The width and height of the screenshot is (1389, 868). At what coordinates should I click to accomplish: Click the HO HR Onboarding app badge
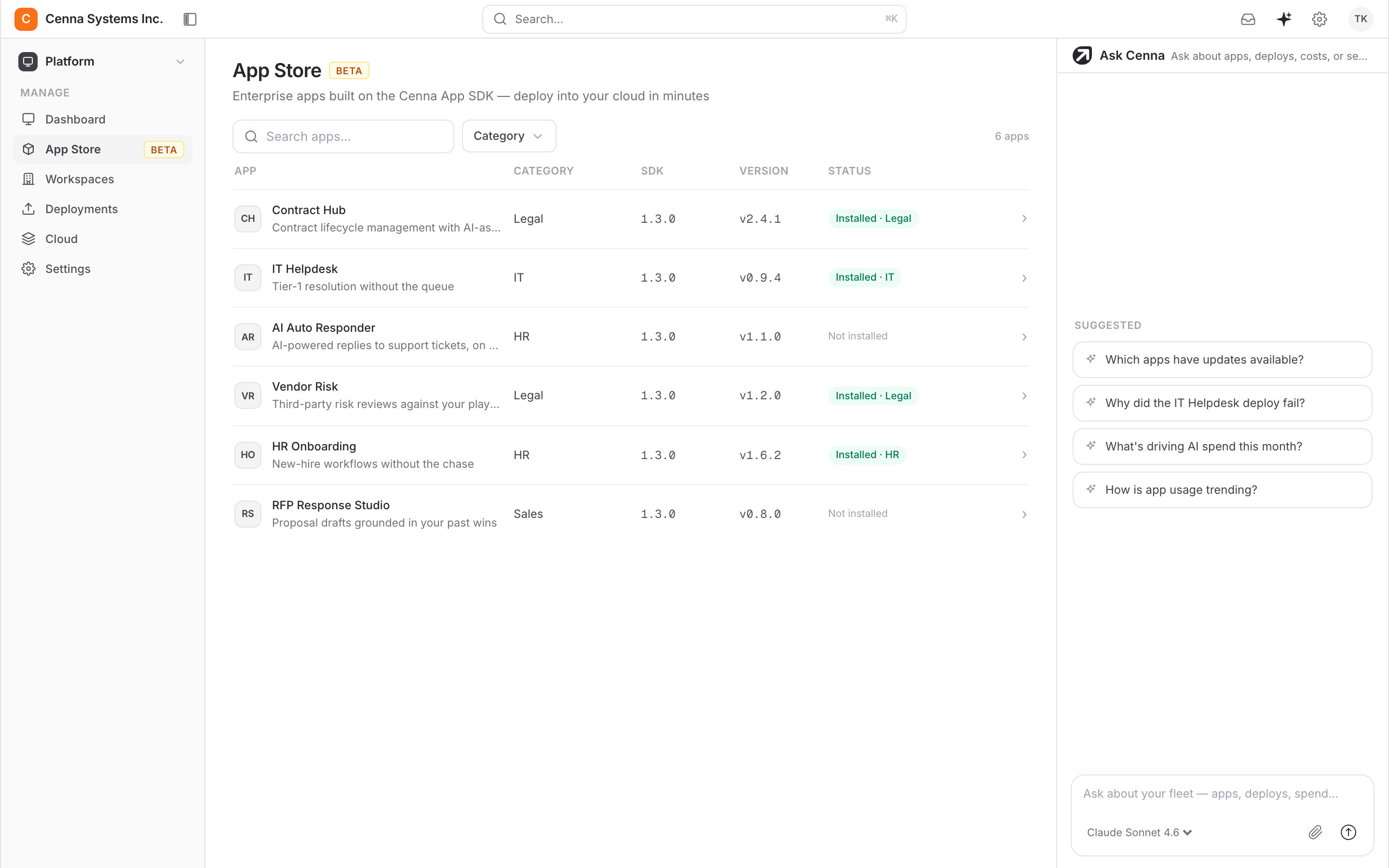click(x=248, y=455)
